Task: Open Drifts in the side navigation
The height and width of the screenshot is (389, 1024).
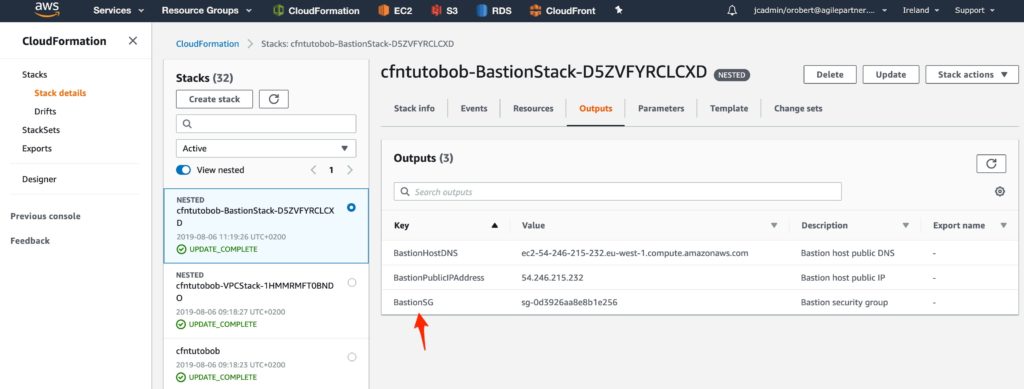Action: click(x=45, y=112)
